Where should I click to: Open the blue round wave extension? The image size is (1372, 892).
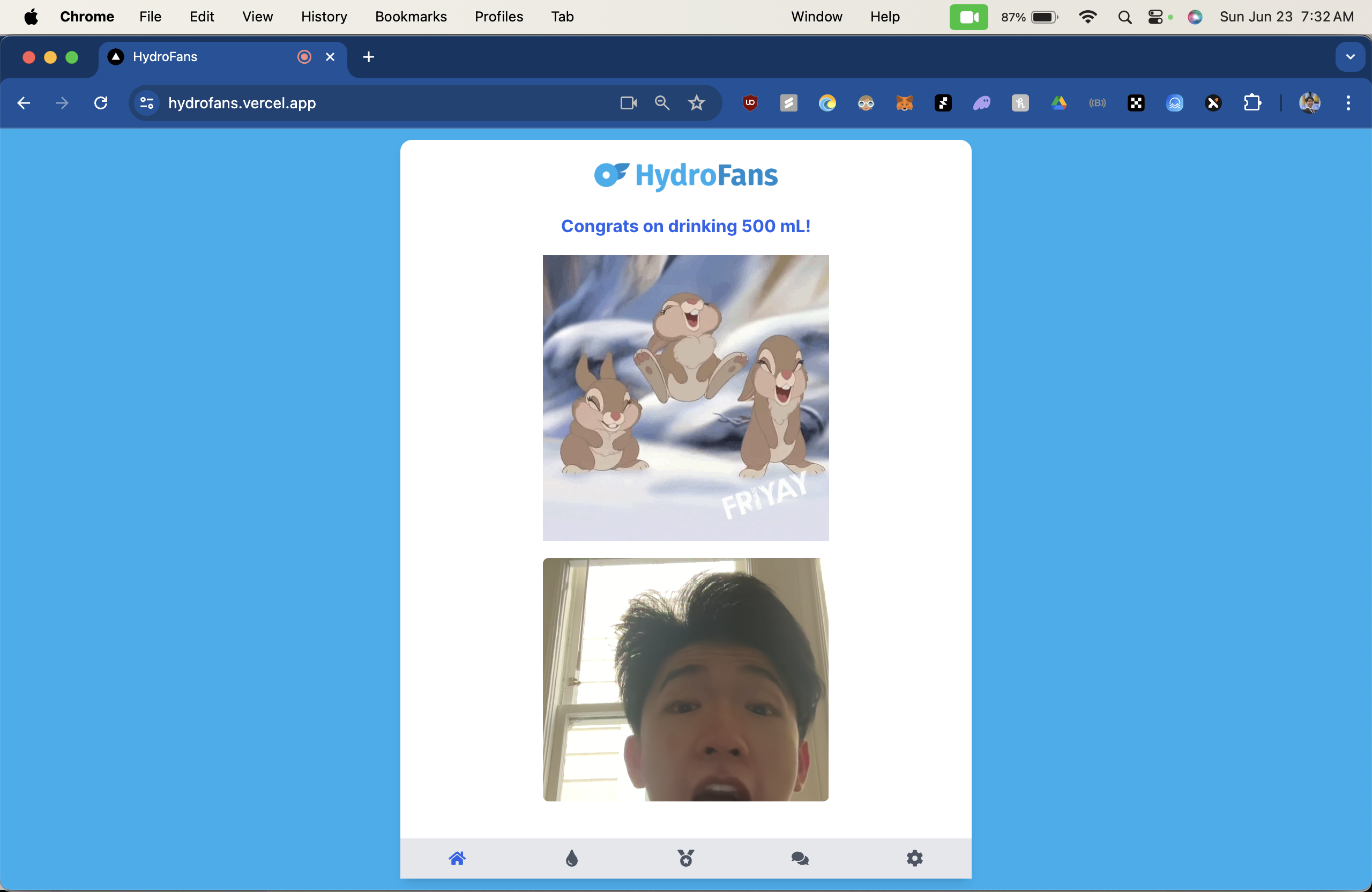tap(1175, 103)
